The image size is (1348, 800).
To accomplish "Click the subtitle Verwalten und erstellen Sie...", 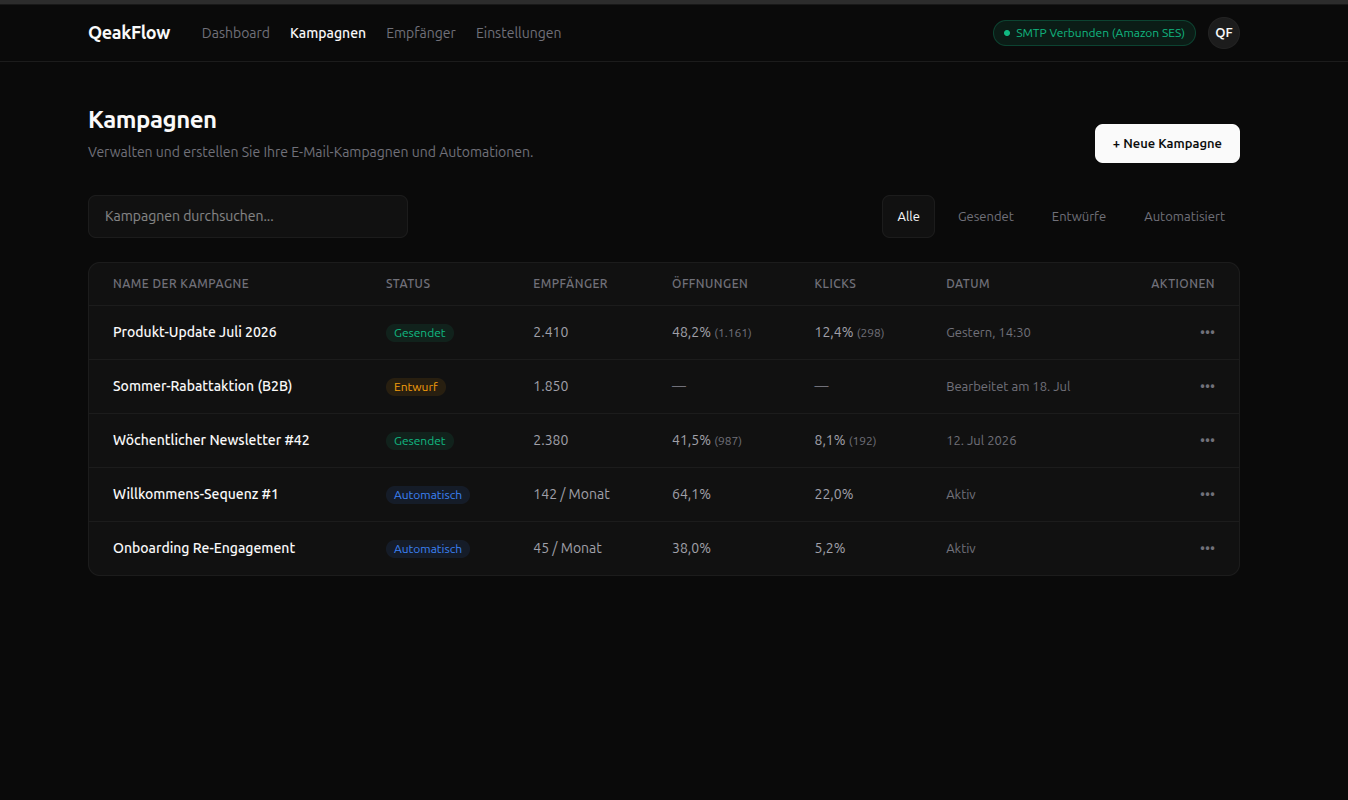I will (x=311, y=153).
